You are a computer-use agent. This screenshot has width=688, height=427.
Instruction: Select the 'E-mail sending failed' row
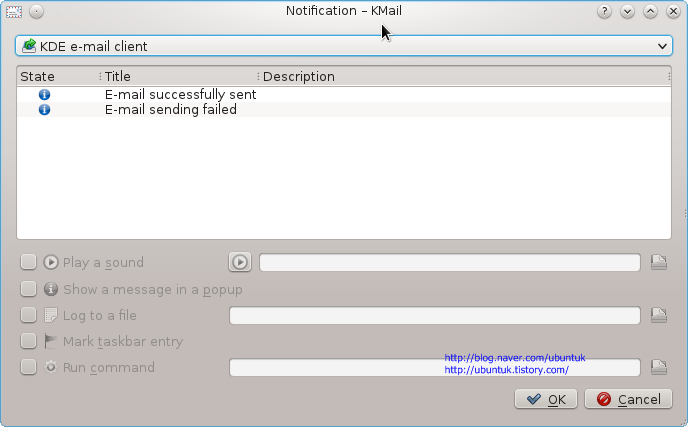tap(344, 109)
